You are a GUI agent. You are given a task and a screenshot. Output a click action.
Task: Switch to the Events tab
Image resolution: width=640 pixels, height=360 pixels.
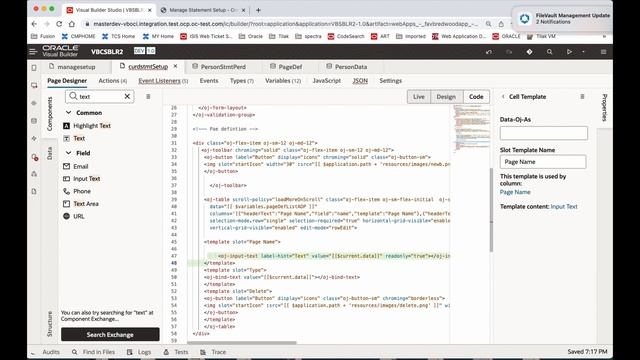(x=209, y=81)
